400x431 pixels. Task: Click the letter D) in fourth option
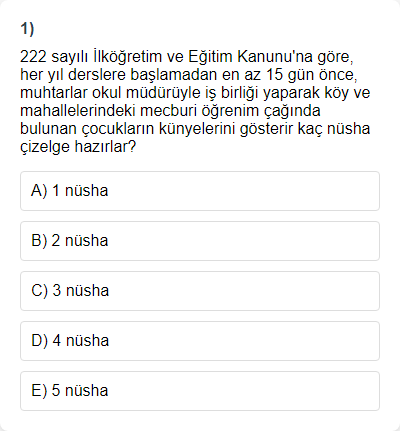click(x=39, y=341)
